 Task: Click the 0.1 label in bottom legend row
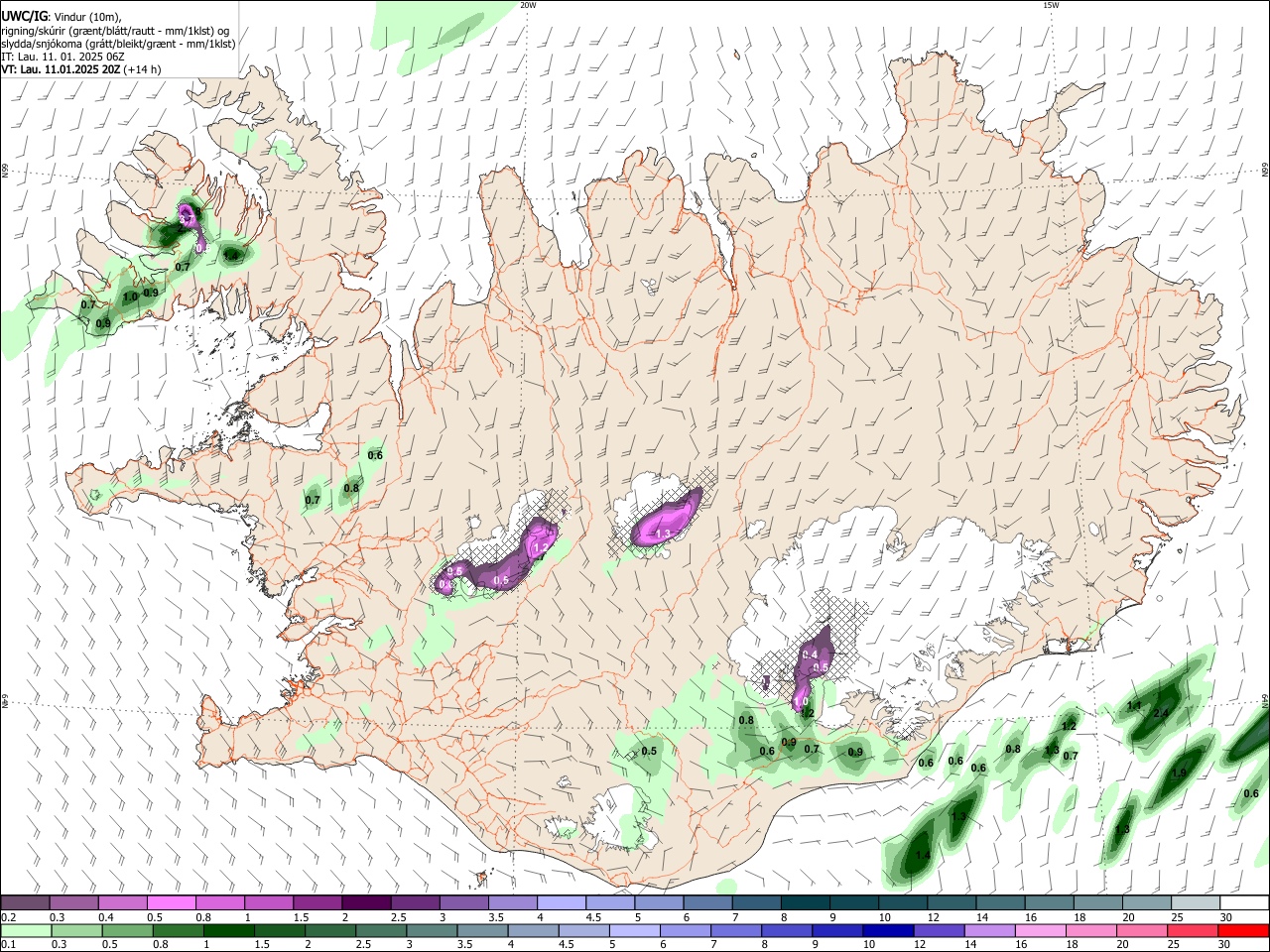pyautogui.click(x=8, y=945)
